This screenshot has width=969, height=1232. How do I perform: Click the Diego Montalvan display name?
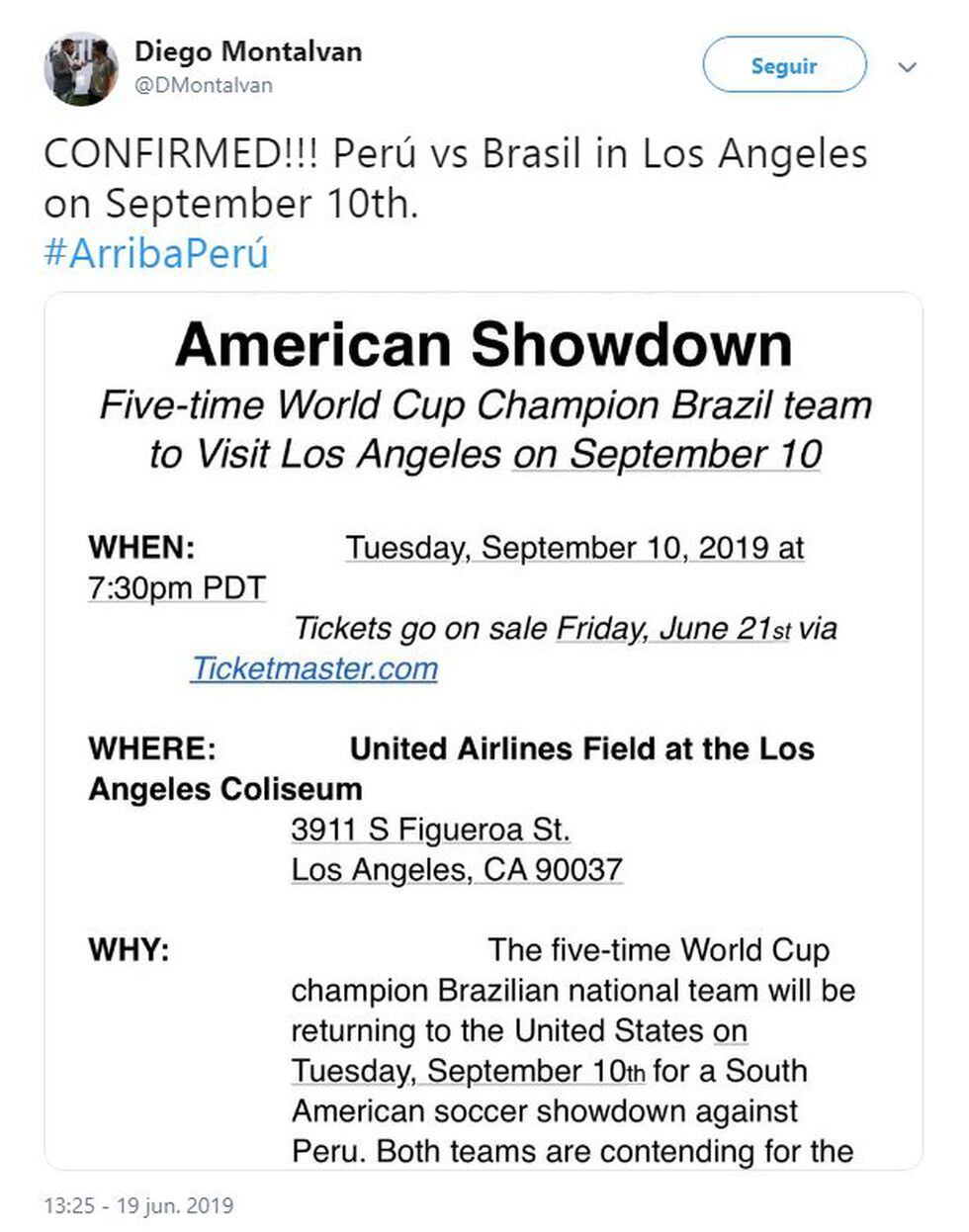point(248,51)
